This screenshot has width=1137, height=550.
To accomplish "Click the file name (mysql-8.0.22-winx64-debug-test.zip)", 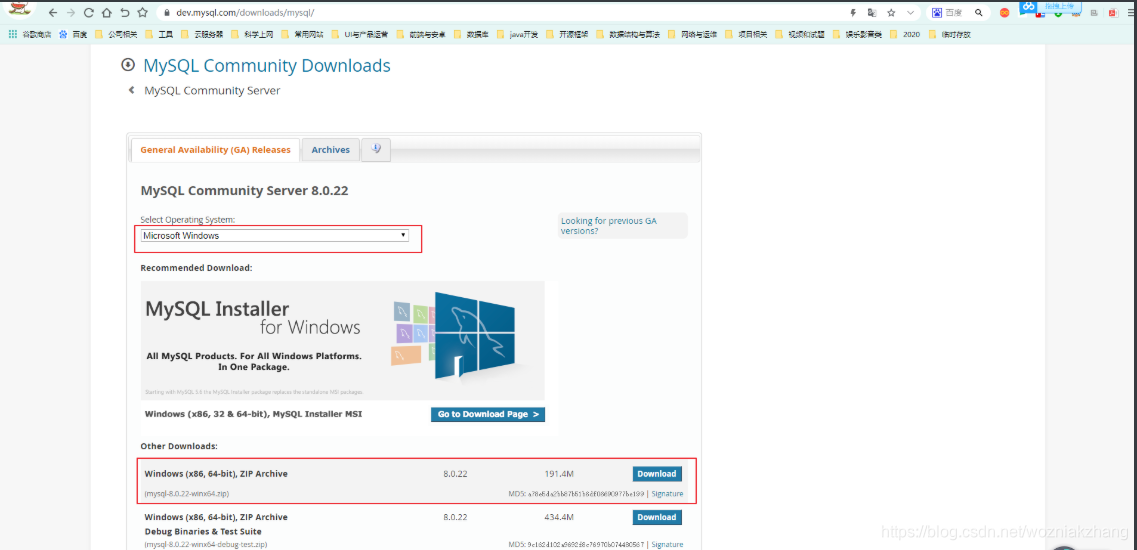I will (x=205, y=544).
